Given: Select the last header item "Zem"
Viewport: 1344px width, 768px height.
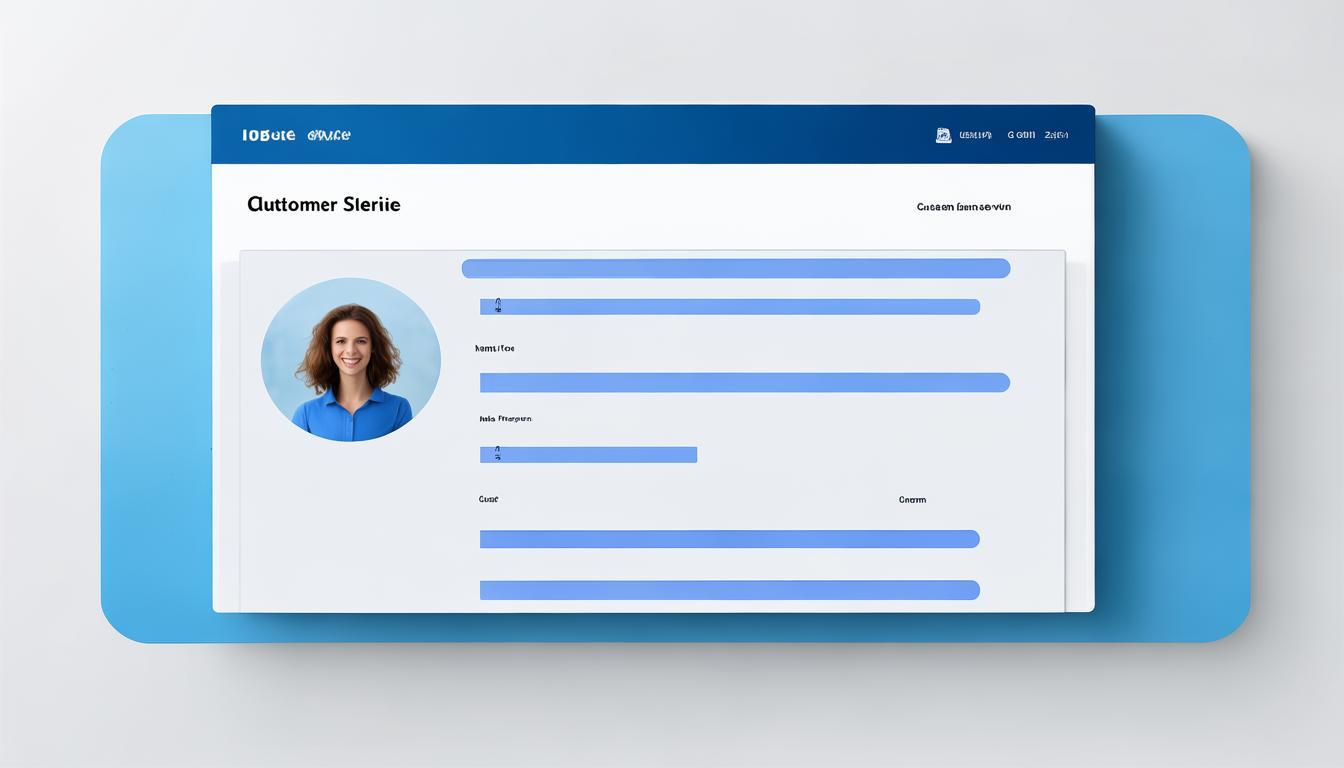Looking at the screenshot, I should point(1056,135).
